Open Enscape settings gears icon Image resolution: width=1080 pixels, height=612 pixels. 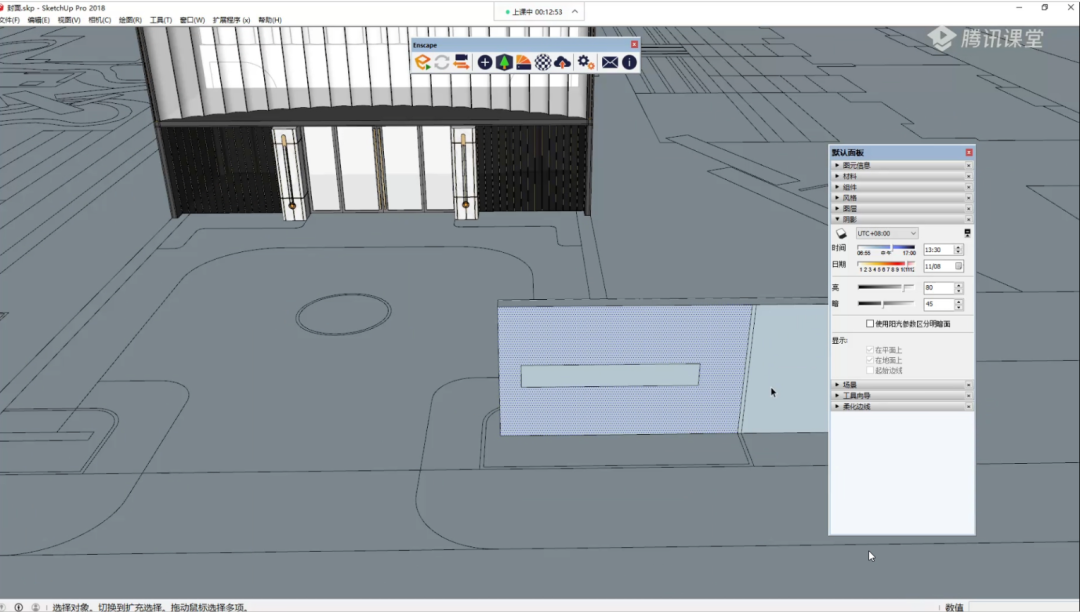tap(585, 62)
